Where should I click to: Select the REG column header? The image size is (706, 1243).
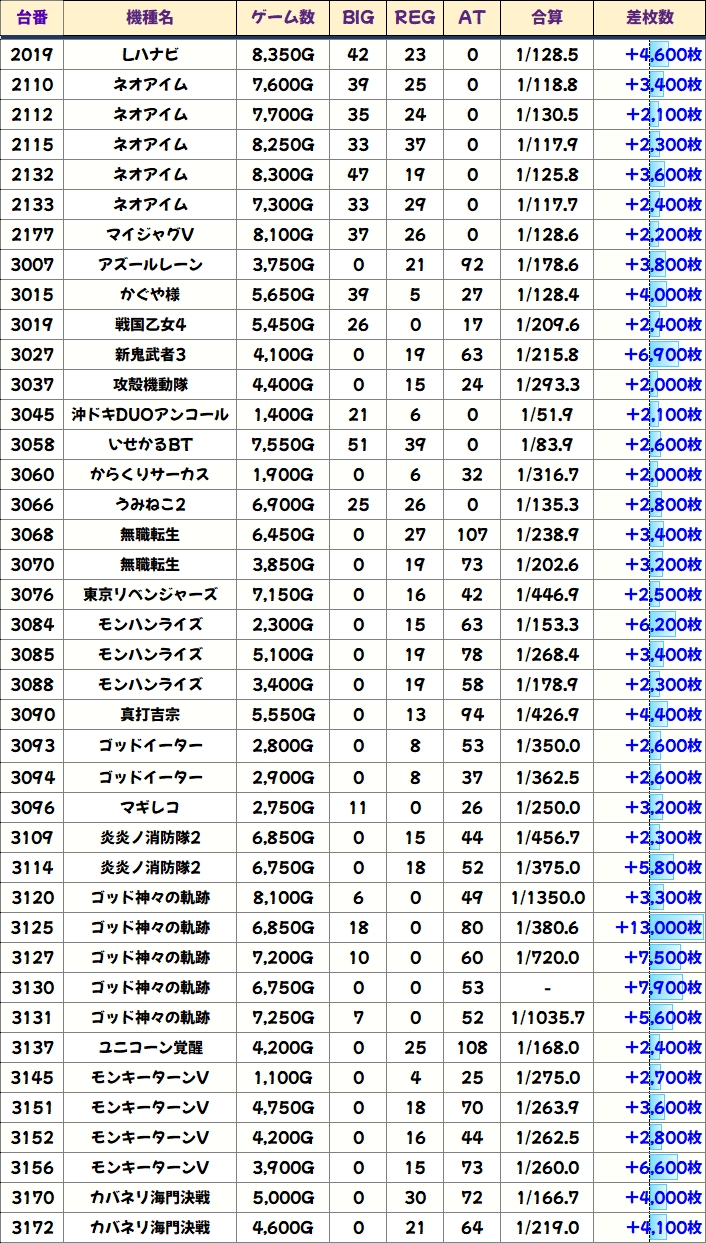pos(415,18)
